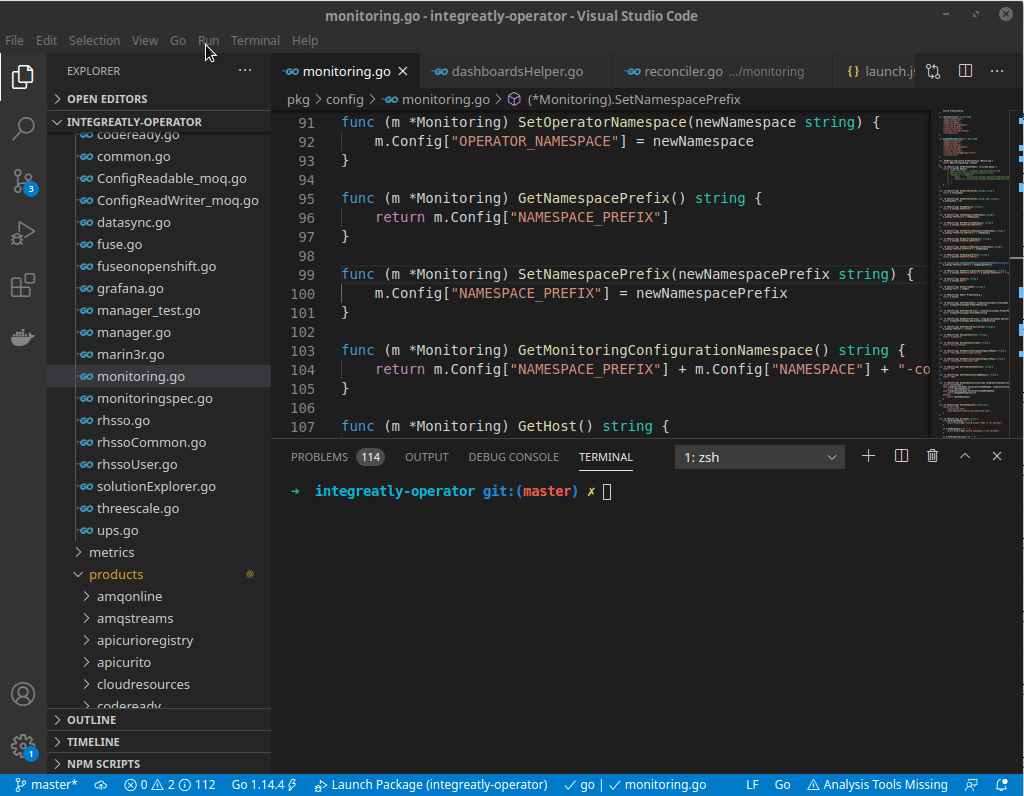Click Analysis Tools Missing warning
1024x796 pixels.
click(x=877, y=785)
